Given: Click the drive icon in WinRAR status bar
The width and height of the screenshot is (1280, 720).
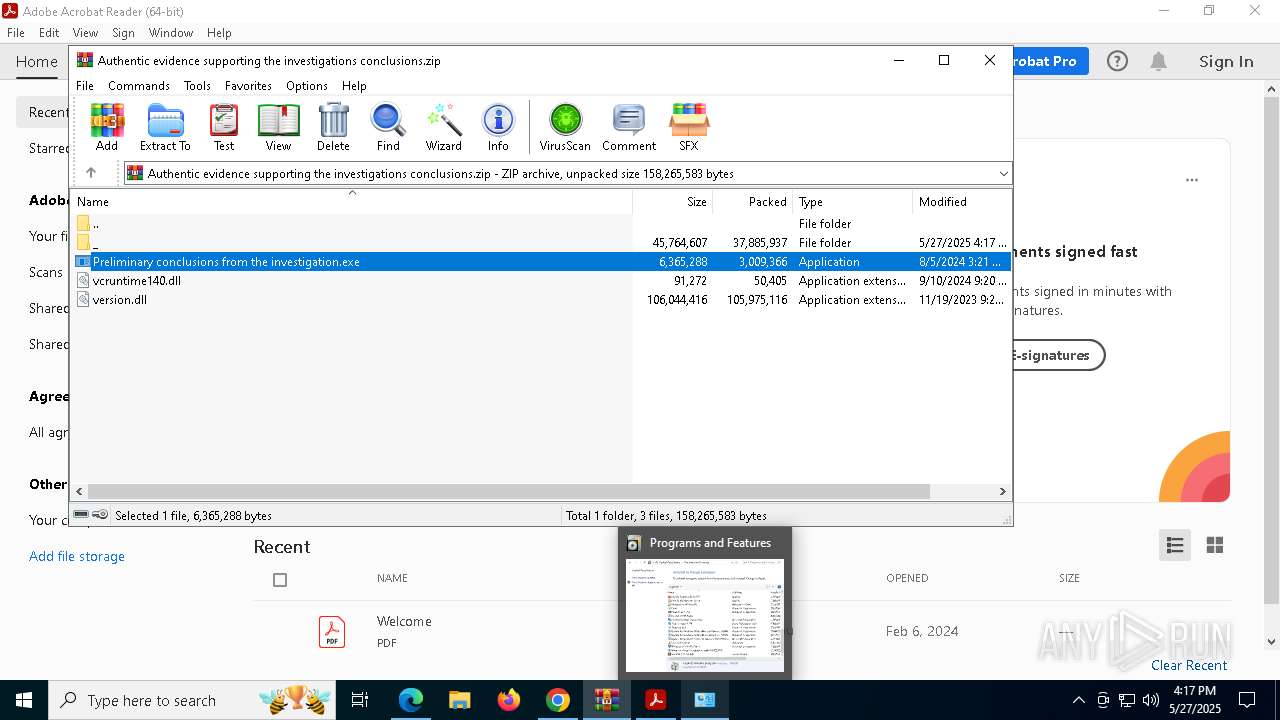Looking at the screenshot, I should [82, 515].
